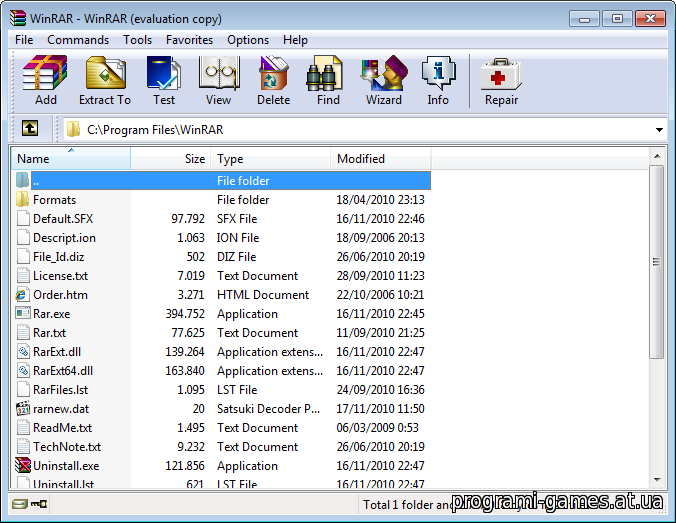Sort by Size column header
The width and height of the screenshot is (676, 523).
[171, 158]
